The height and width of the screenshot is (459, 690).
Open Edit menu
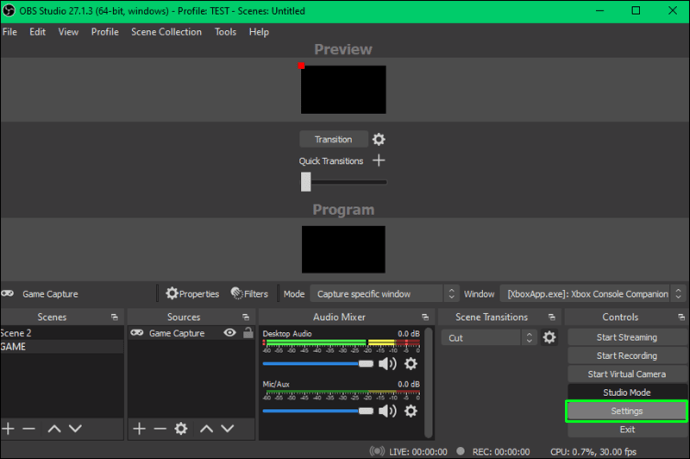click(x=37, y=32)
